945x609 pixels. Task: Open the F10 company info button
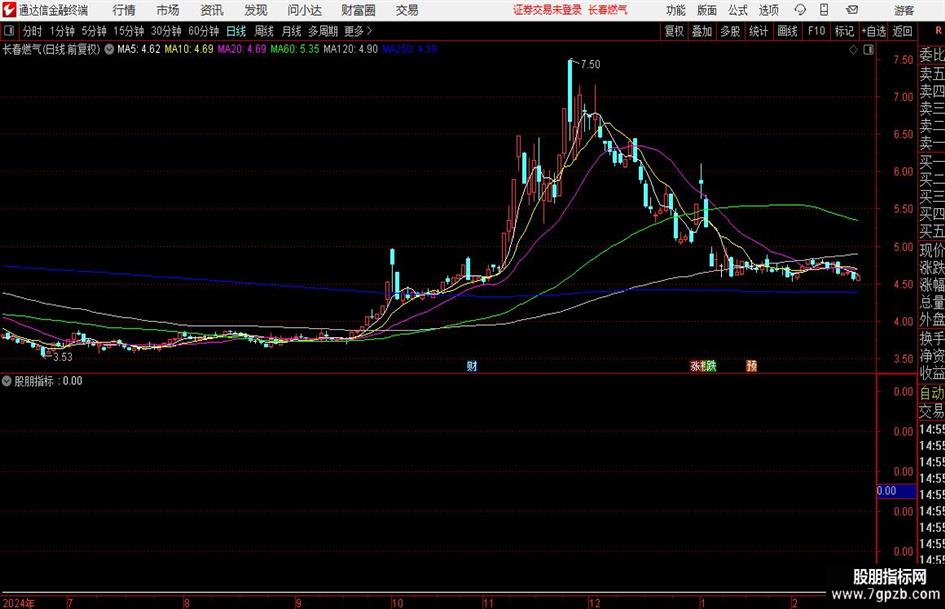coord(817,31)
